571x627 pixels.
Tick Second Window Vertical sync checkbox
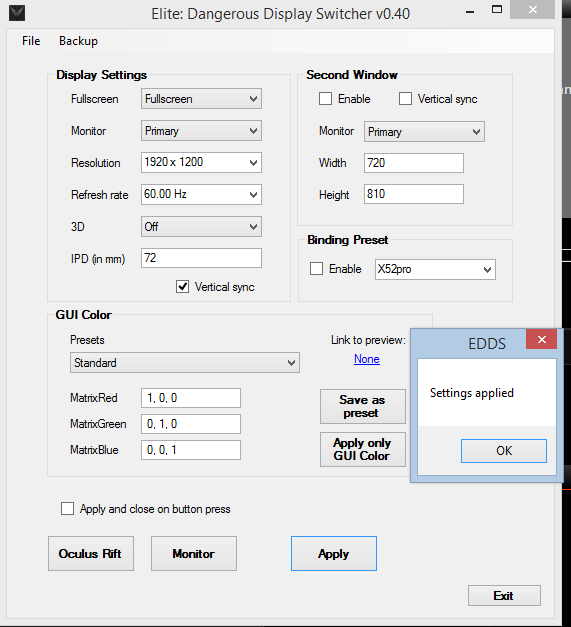pyautogui.click(x=405, y=98)
